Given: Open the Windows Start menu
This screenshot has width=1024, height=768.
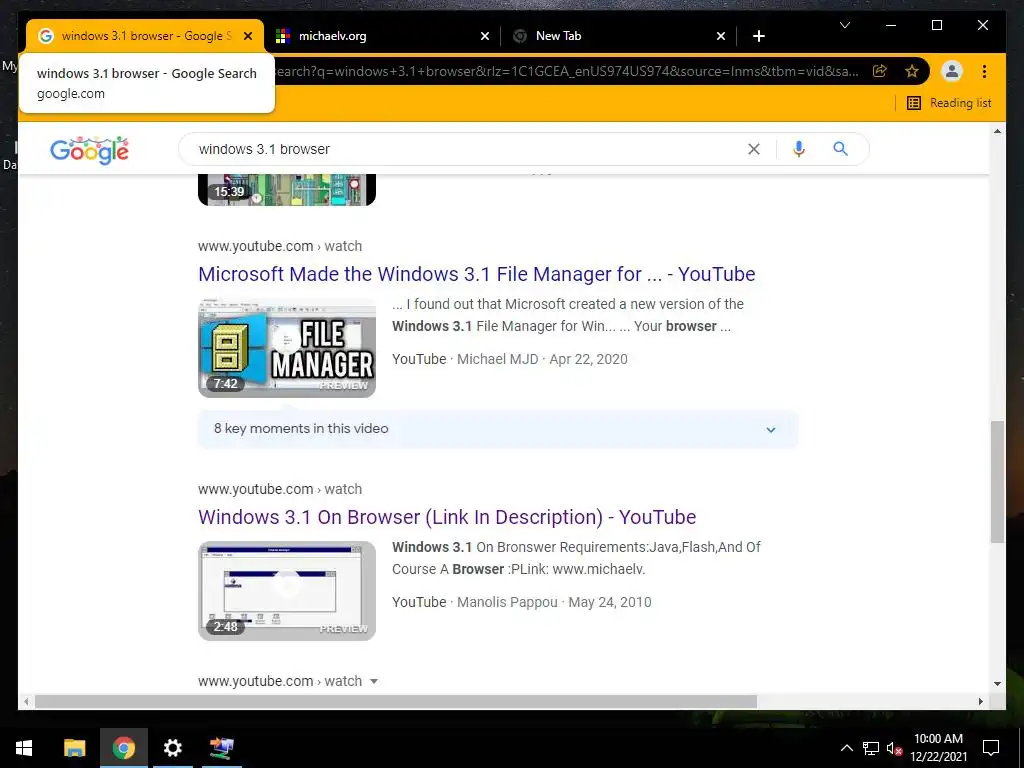Looking at the screenshot, I should click(x=24, y=748).
